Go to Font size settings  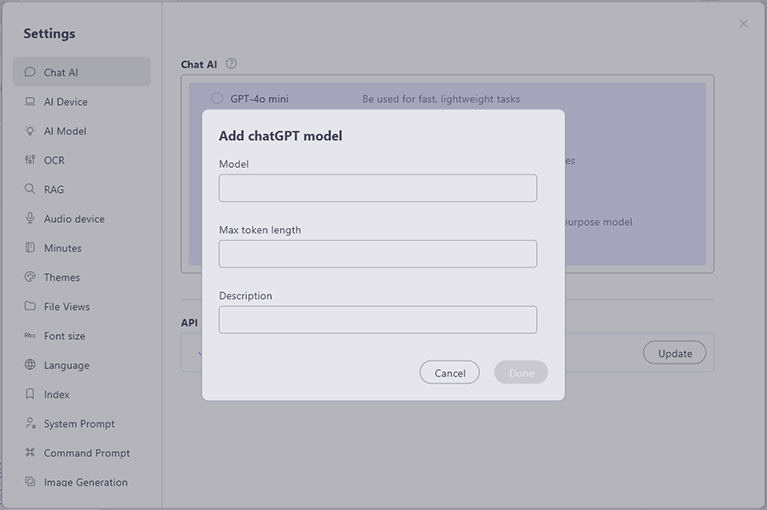pyautogui.click(x=64, y=336)
